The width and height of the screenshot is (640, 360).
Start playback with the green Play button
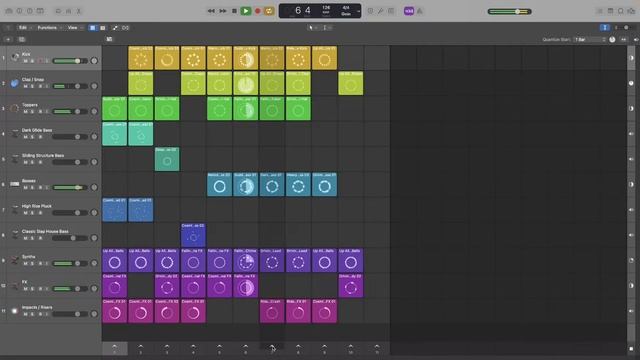tap(245, 11)
